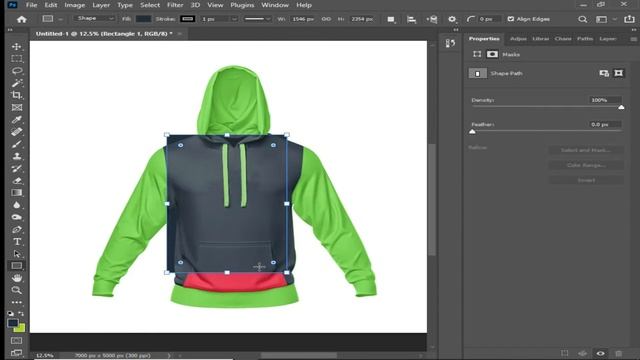This screenshot has height=360, width=640.
Task: Open the status bar info arrow
Action: tap(169, 356)
